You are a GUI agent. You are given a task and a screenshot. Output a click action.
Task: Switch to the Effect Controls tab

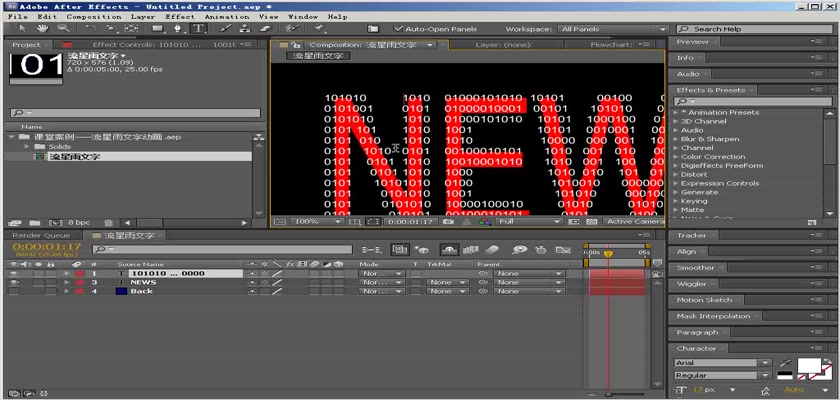pyautogui.click(x=146, y=45)
